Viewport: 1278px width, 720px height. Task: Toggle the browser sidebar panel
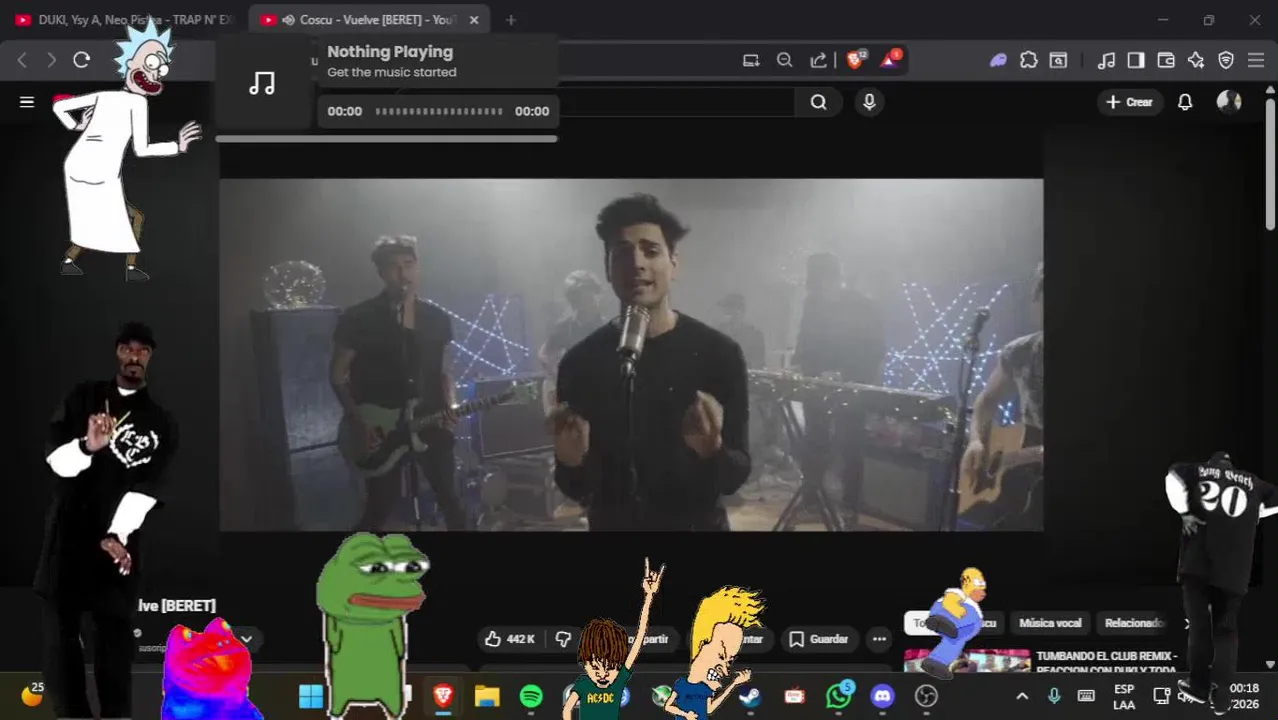click(x=1136, y=60)
